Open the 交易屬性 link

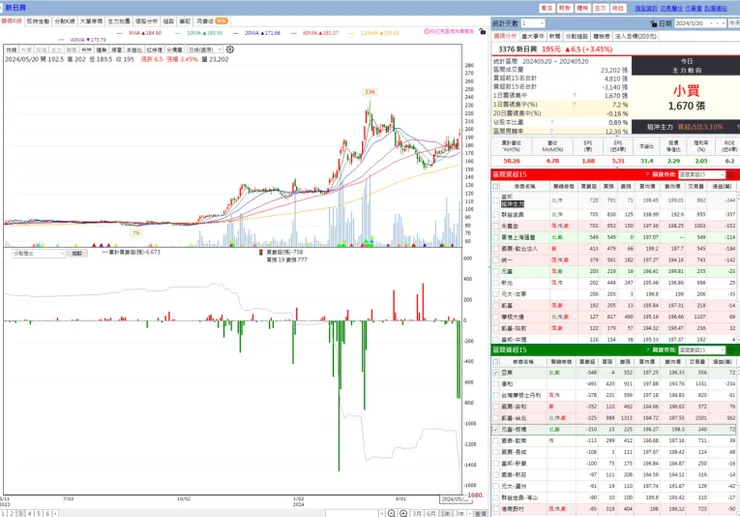671,8
